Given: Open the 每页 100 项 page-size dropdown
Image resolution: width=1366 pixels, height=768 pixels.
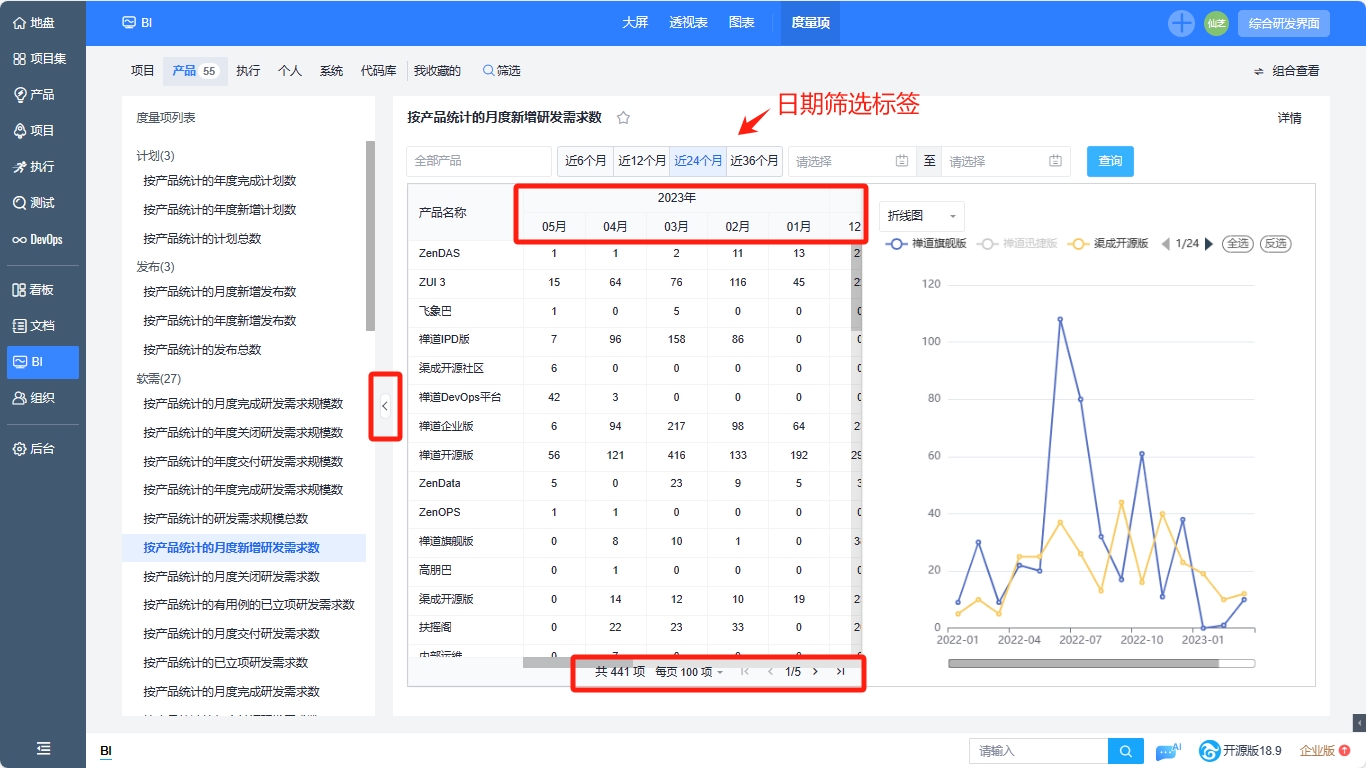Looking at the screenshot, I should click(688, 672).
